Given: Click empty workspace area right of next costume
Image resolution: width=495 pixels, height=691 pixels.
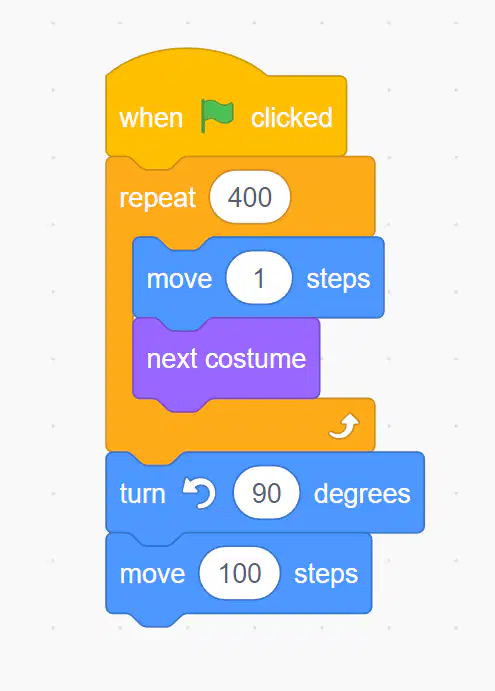Looking at the screenshot, I should (x=397, y=358).
